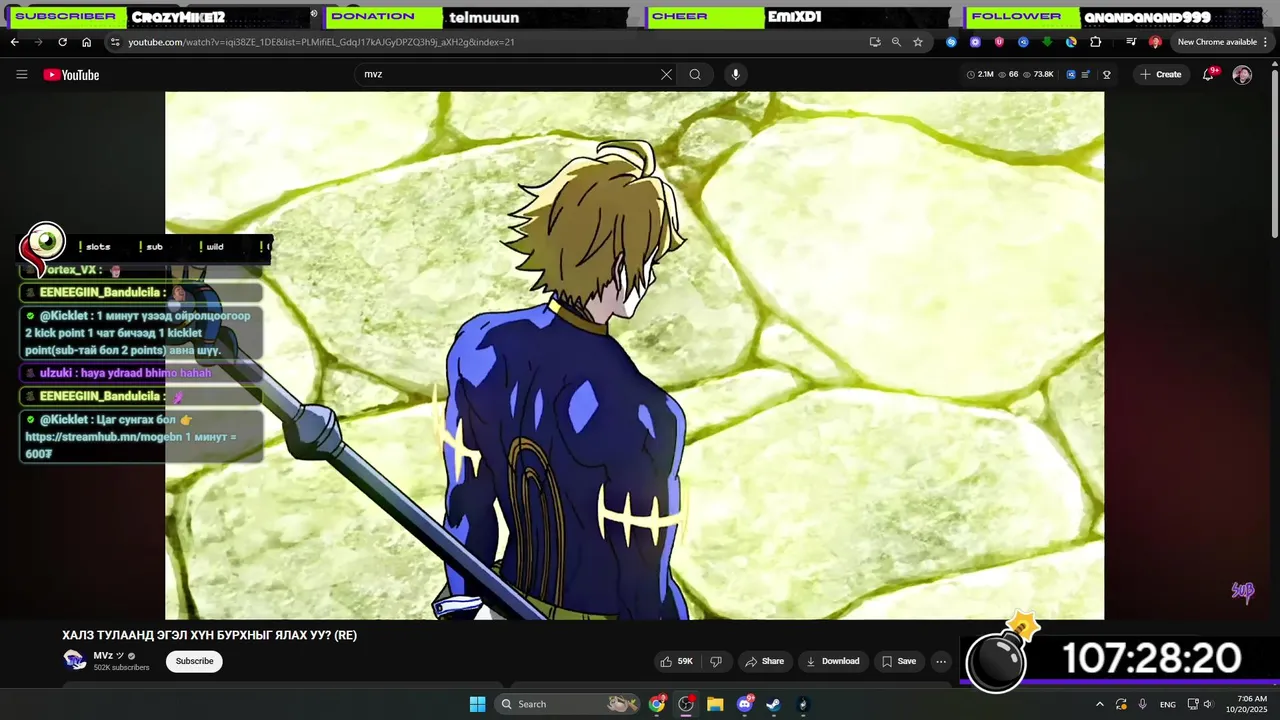Bookmark this page with the star icon

[918, 42]
